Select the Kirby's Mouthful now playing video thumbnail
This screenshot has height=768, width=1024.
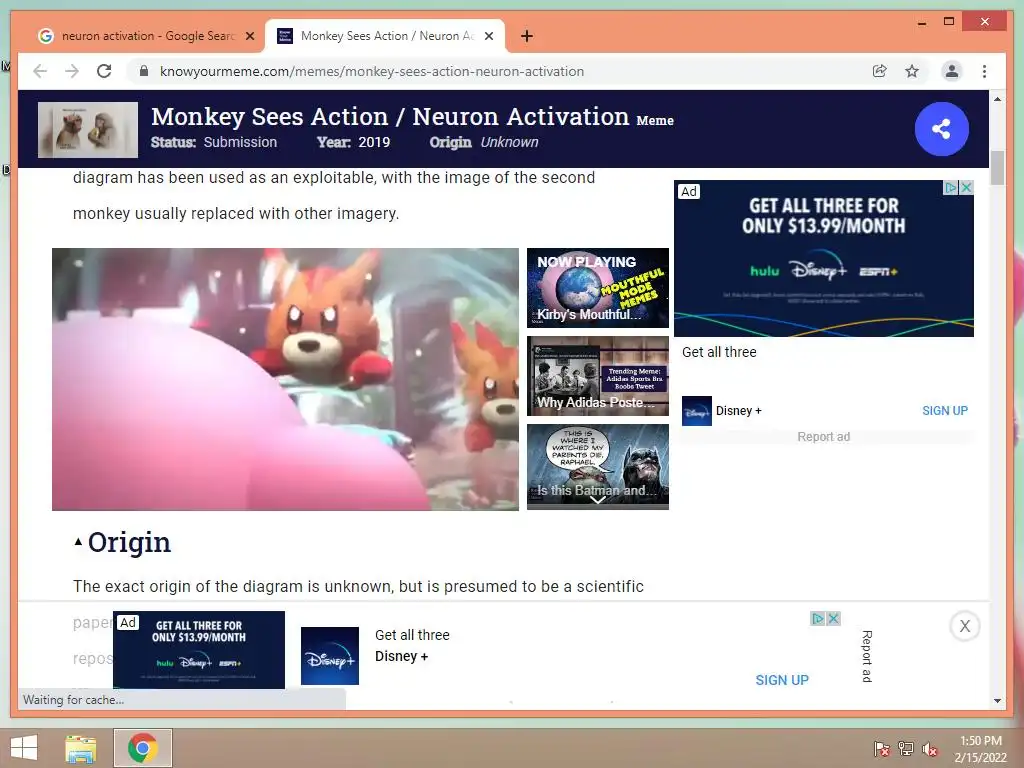(x=598, y=287)
